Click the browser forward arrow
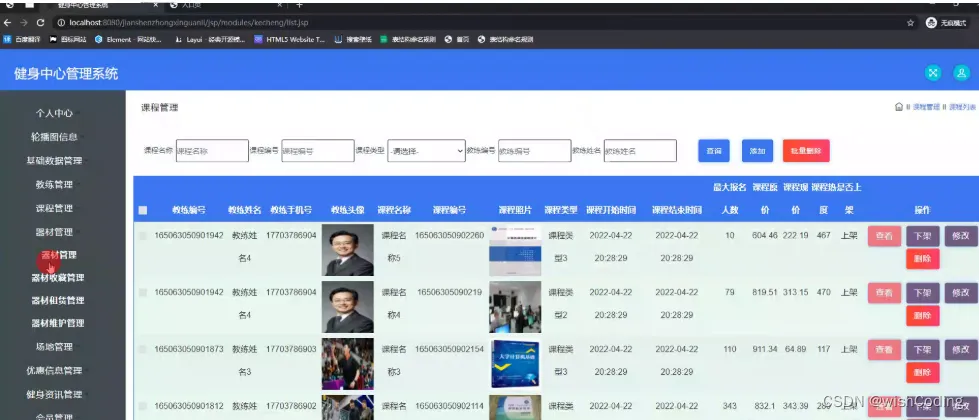Viewport: 979px width, 420px height. click(x=24, y=22)
